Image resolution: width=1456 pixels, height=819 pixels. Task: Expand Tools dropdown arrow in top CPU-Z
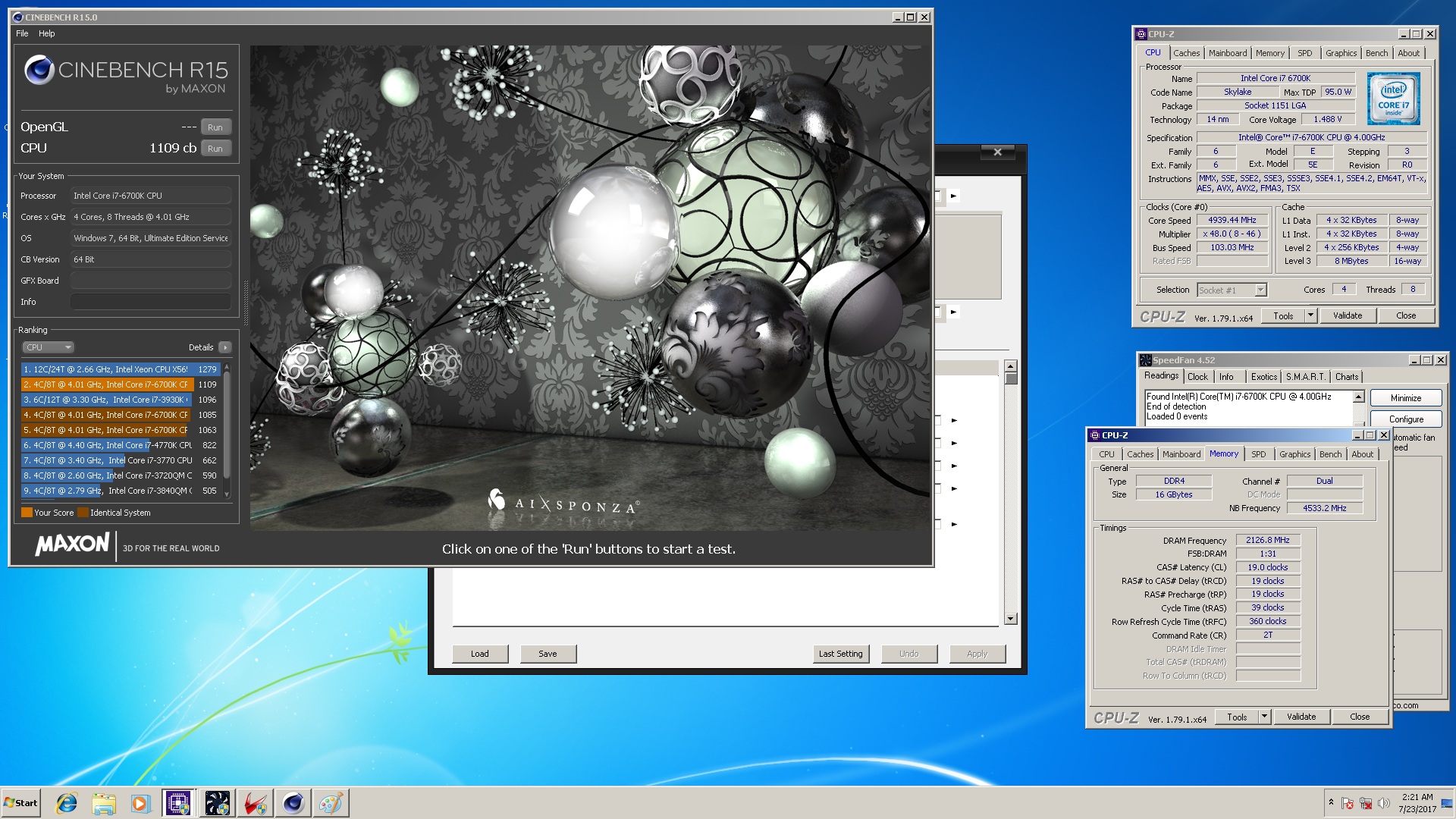(x=1310, y=316)
